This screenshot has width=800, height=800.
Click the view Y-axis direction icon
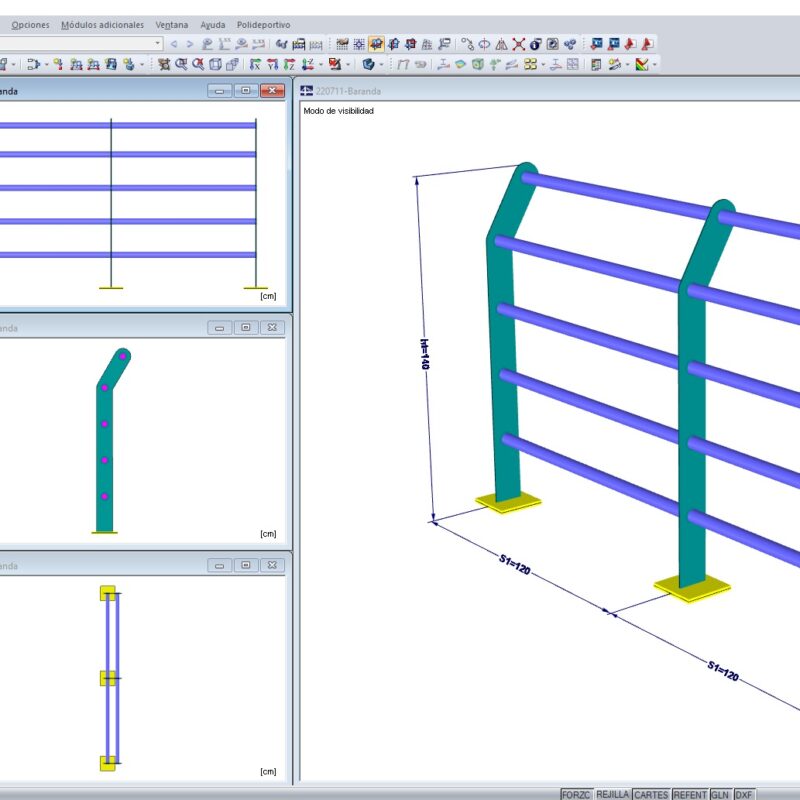(272, 64)
